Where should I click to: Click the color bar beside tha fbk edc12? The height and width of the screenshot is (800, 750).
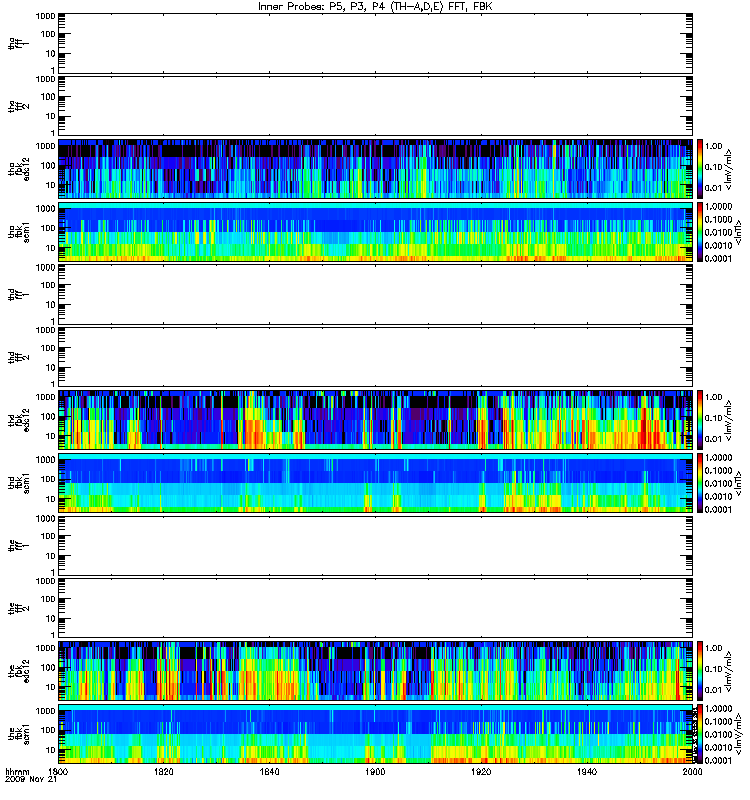click(x=700, y=169)
